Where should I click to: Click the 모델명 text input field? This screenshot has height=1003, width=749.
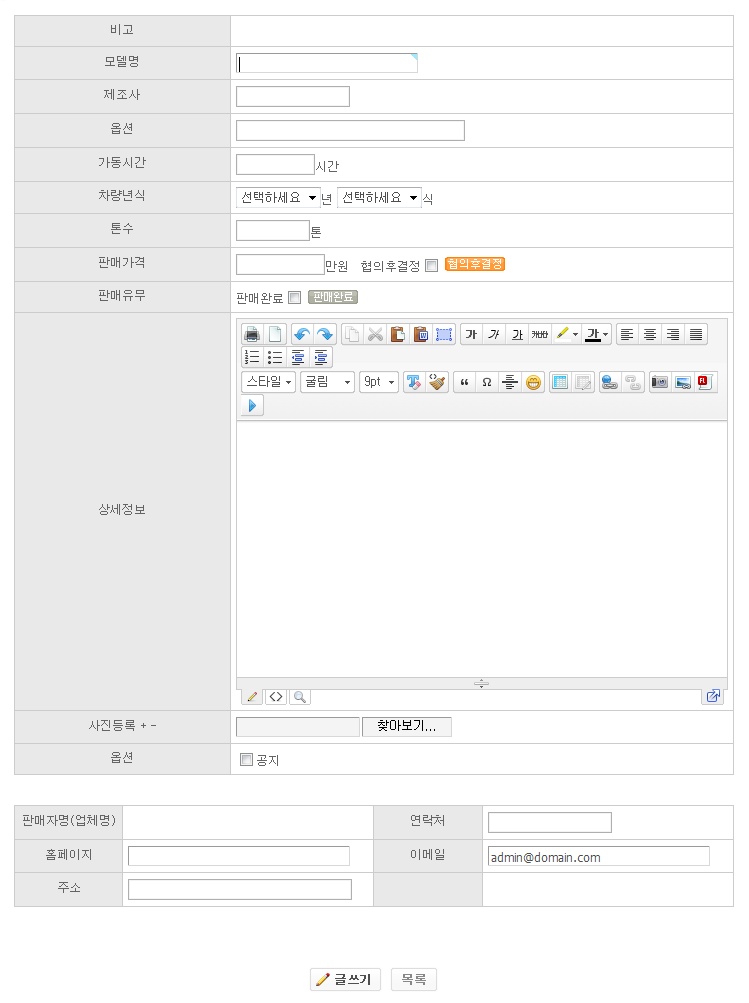326,64
